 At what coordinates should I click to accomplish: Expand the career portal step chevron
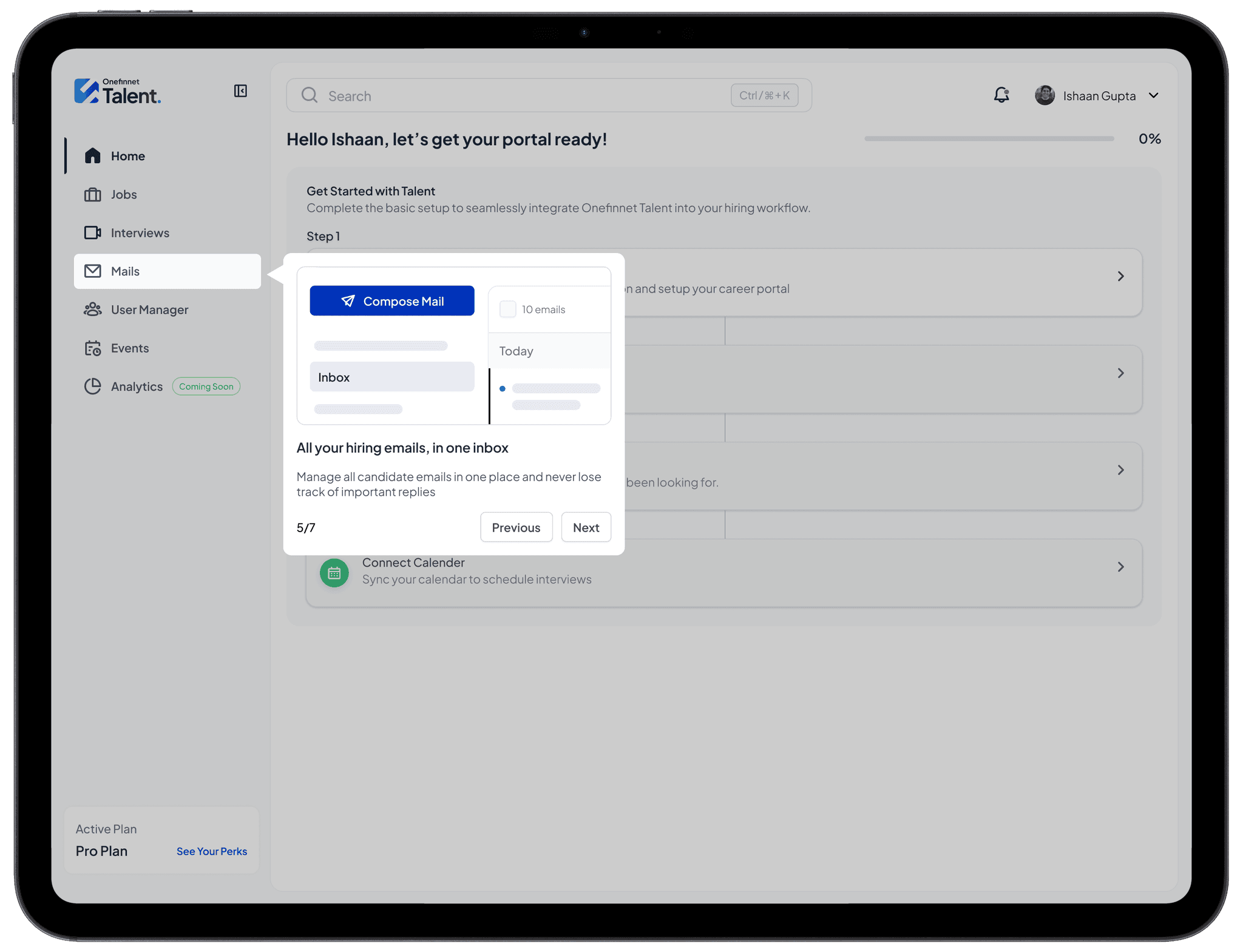click(x=1120, y=277)
